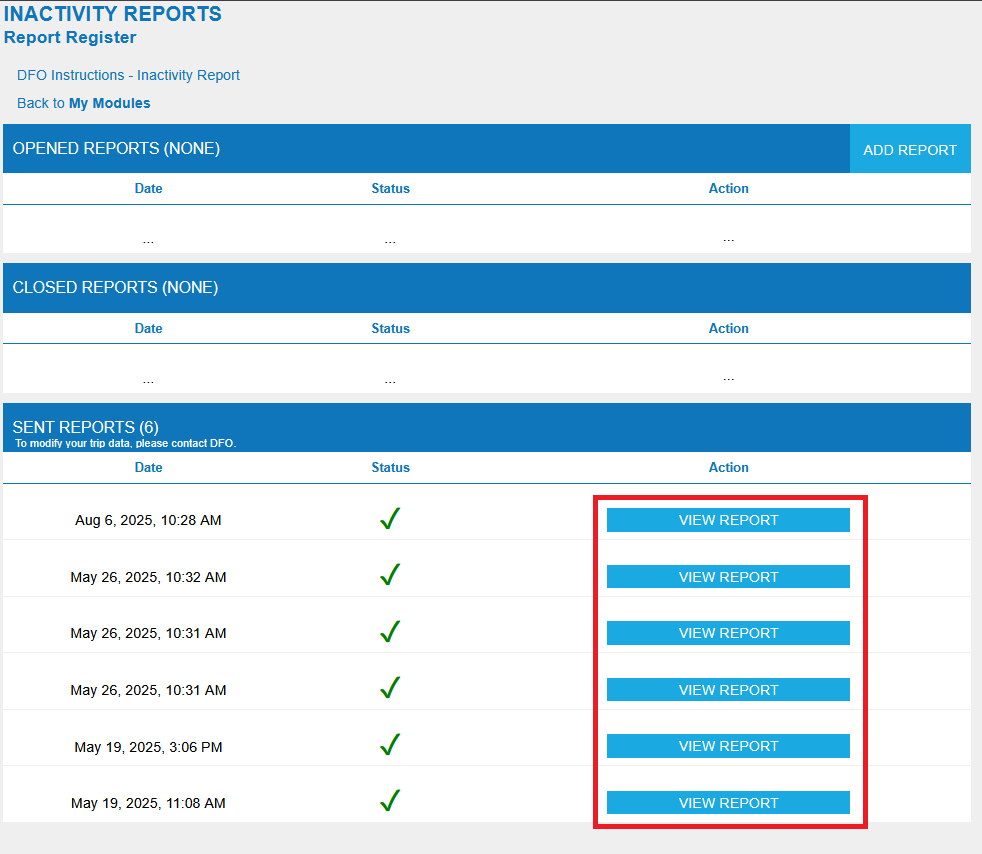Open DFO Instructions - Inactivity Report

128,75
